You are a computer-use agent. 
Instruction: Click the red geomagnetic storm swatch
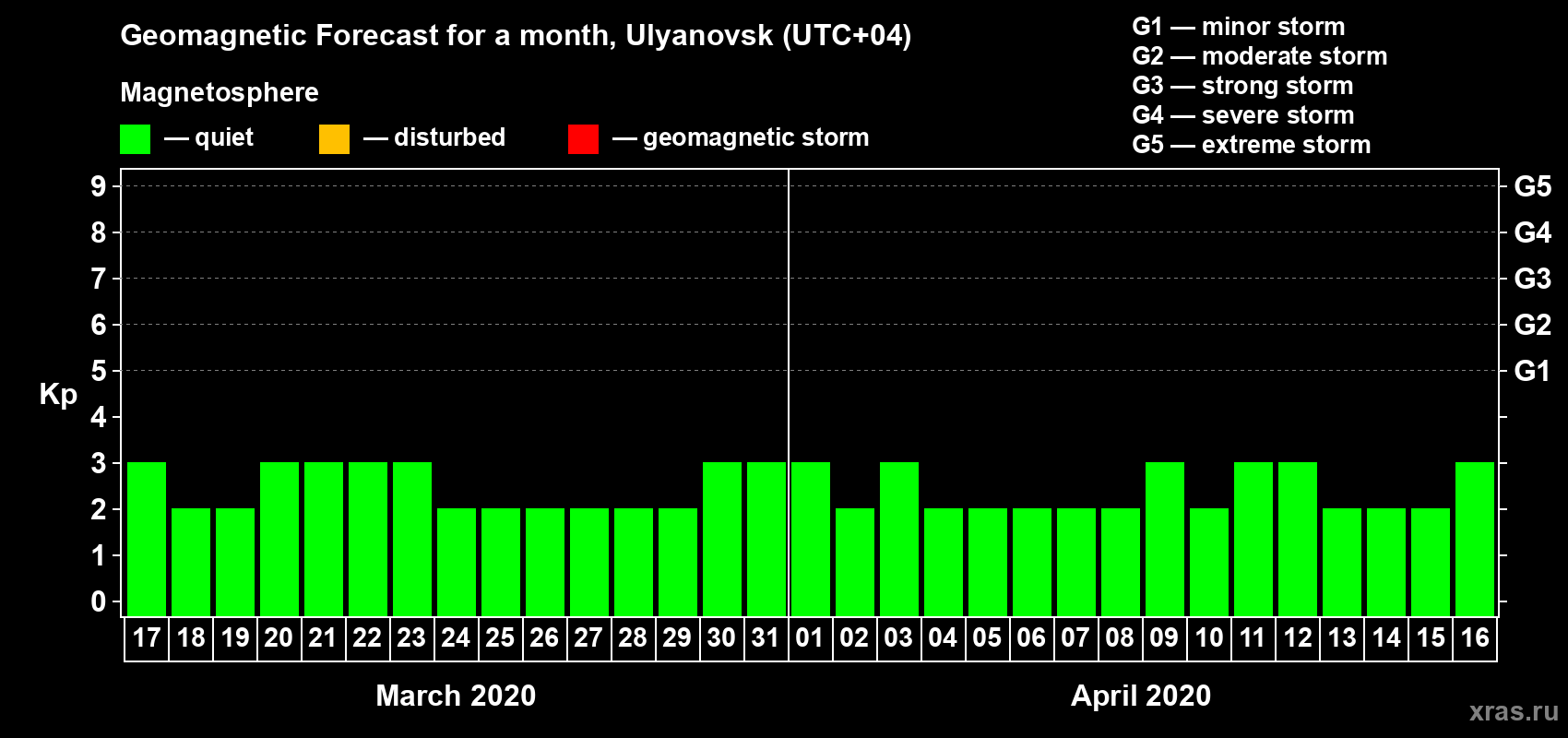pos(583,139)
